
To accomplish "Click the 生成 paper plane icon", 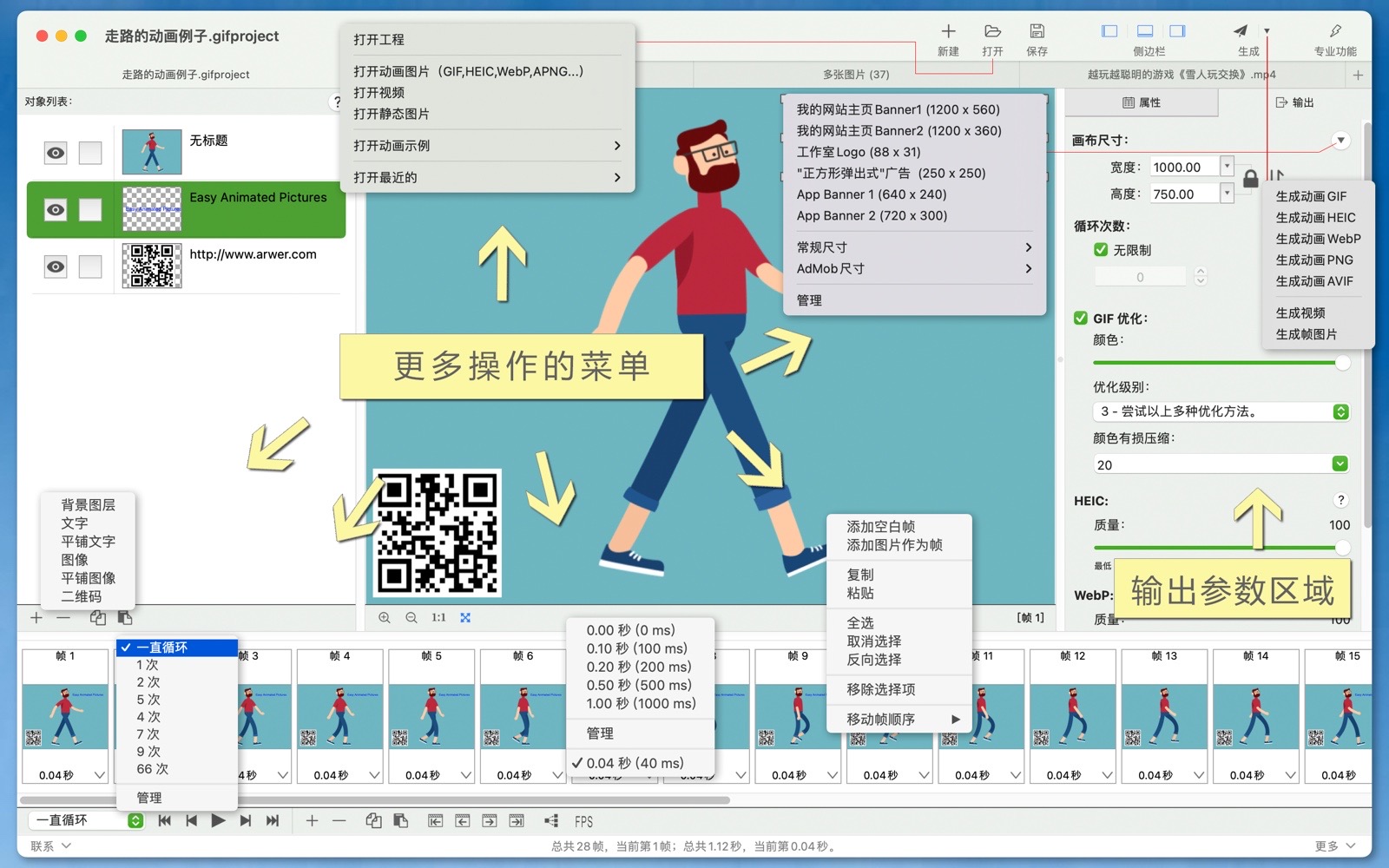I will (1241, 32).
